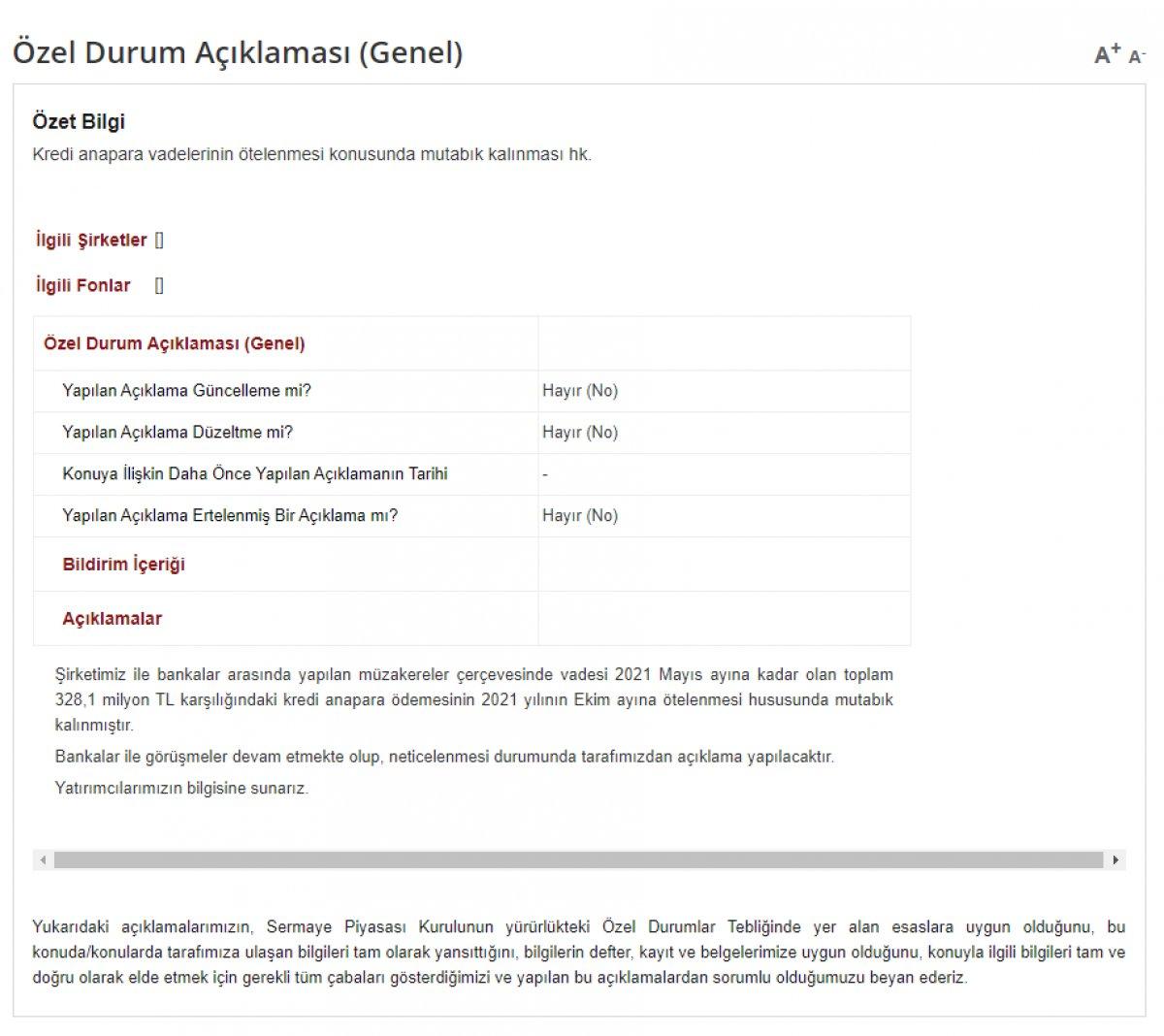Image resolution: width=1164 pixels, height=1036 pixels.
Task: Expand the Bildirim İçeriği section
Action: pyautogui.click(x=124, y=565)
